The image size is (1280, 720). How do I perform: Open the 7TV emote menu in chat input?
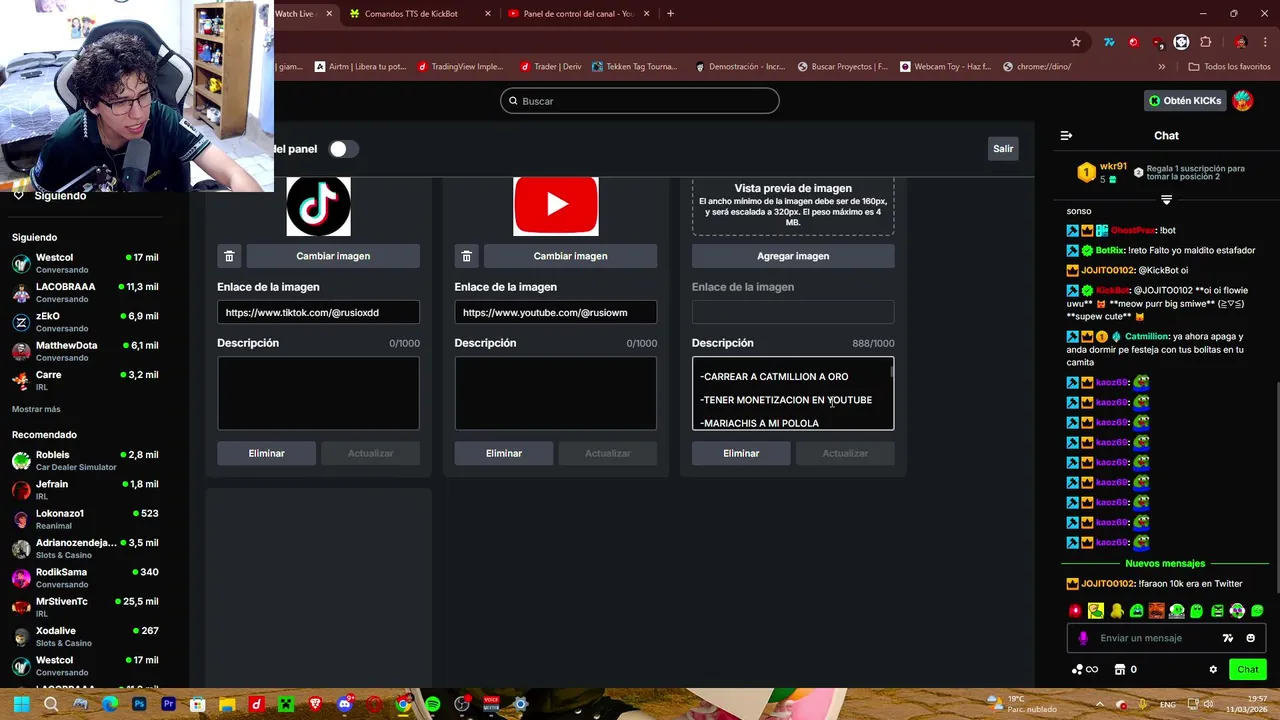(1228, 638)
